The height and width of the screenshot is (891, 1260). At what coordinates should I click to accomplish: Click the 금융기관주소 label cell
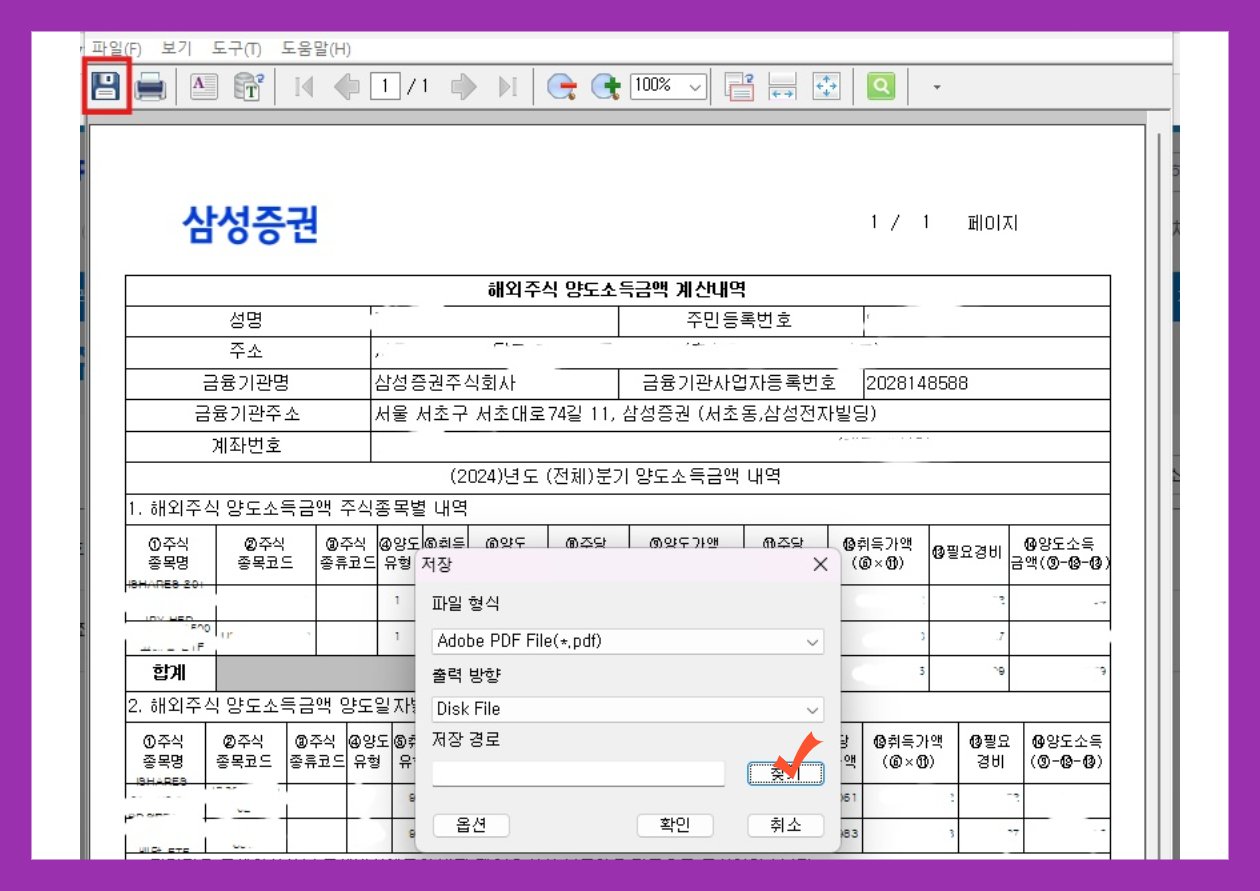click(246, 414)
